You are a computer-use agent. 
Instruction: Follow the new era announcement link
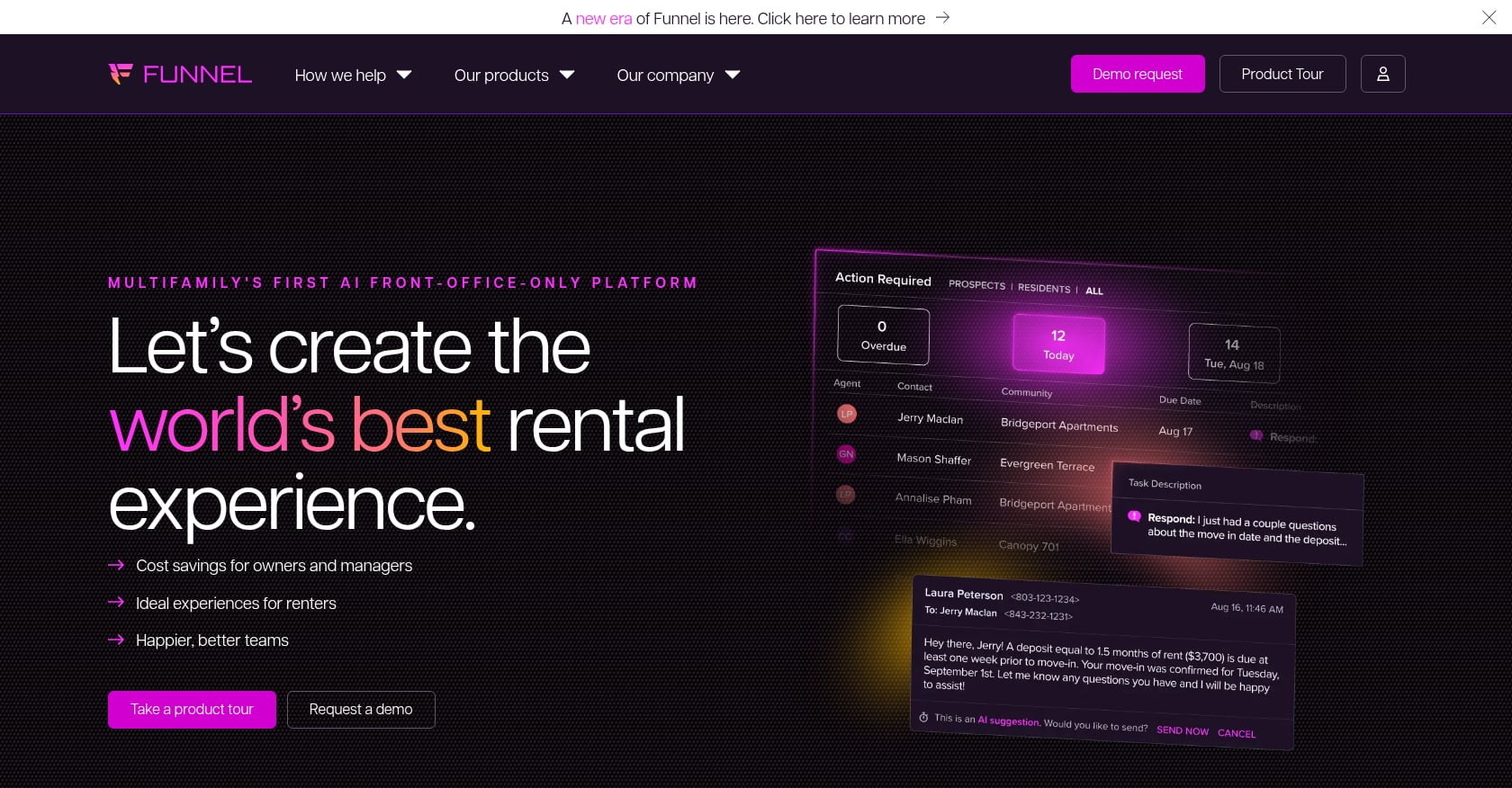604,18
